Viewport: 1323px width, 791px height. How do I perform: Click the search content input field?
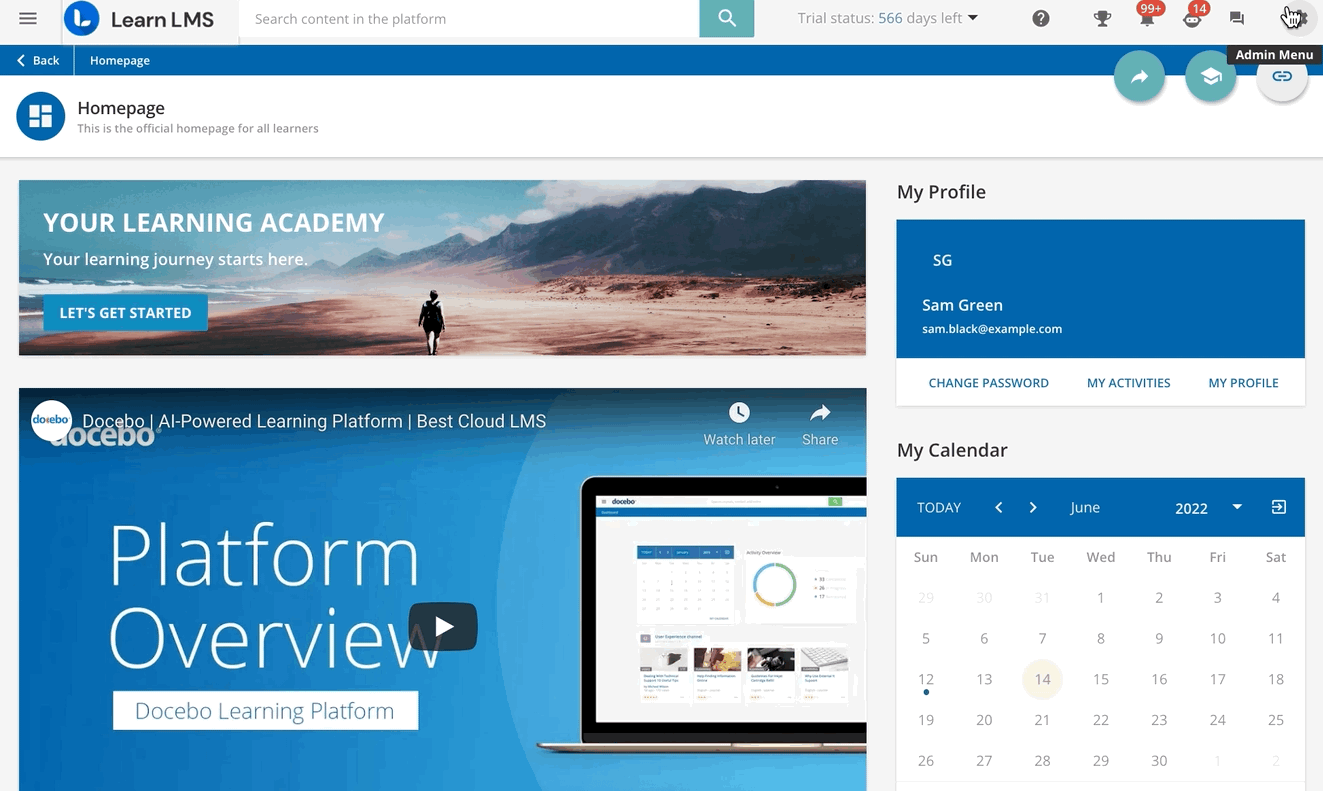469,18
